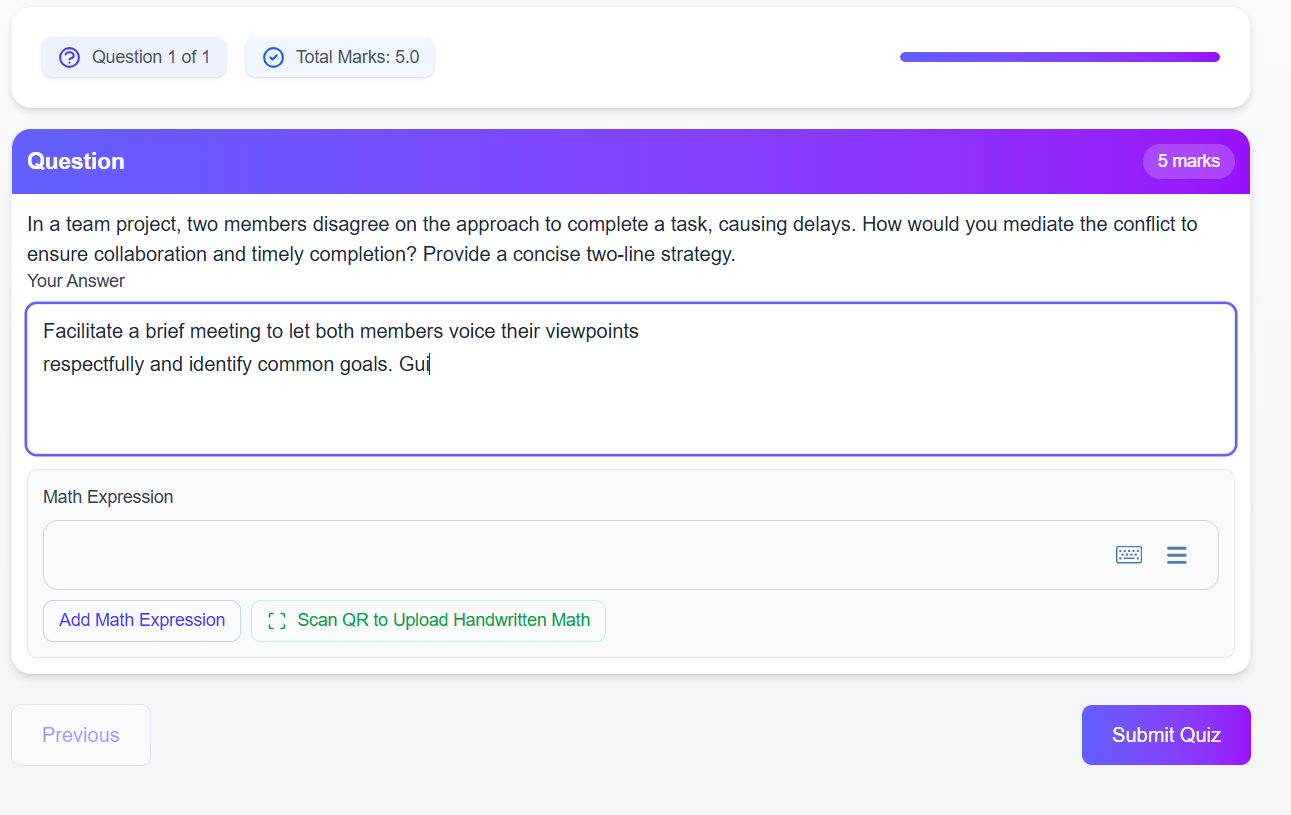1291x815 pixels.
Task: Click the 5 marks badge
Action: 1189,161
